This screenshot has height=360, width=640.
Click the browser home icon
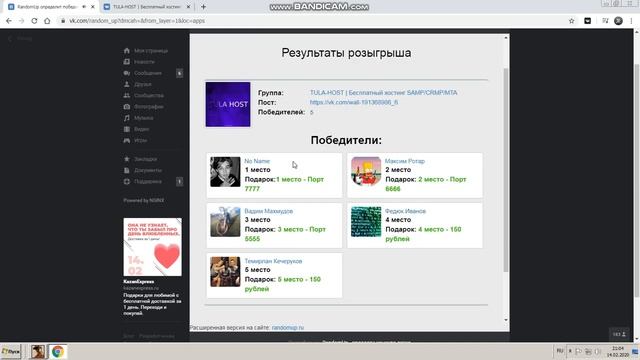click(47, 21)
